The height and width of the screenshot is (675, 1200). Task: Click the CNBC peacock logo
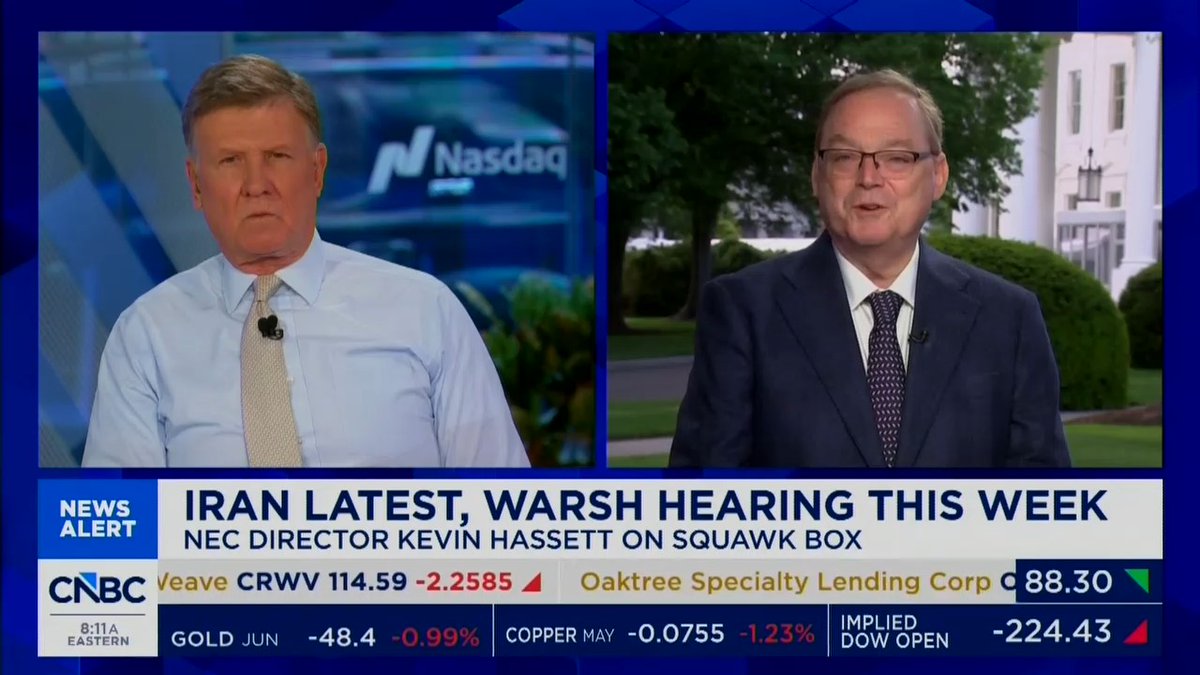click(98, 589)
